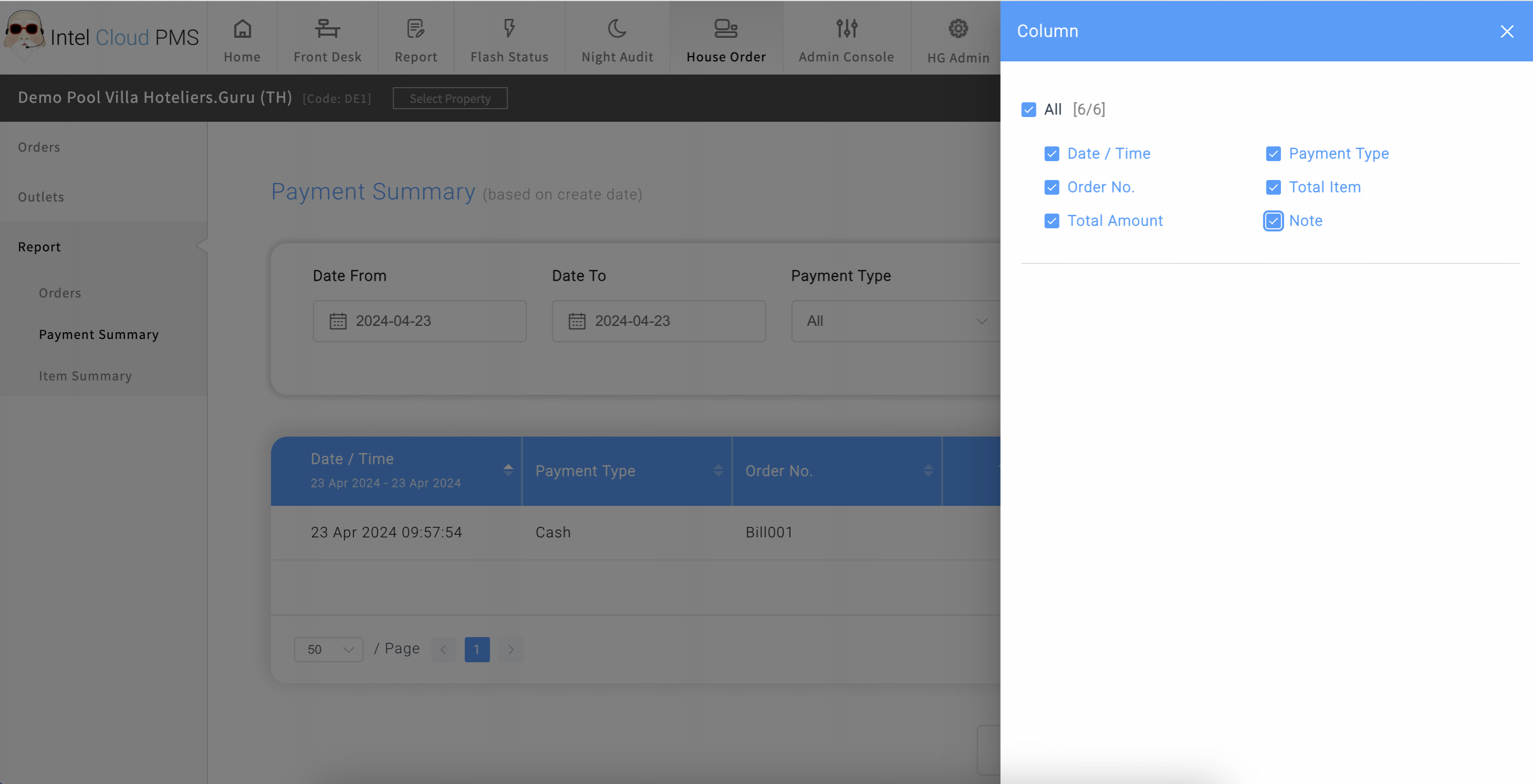Click the Home house icon
This screenshot has height=784, width=1533.
[x=242, y=28]
